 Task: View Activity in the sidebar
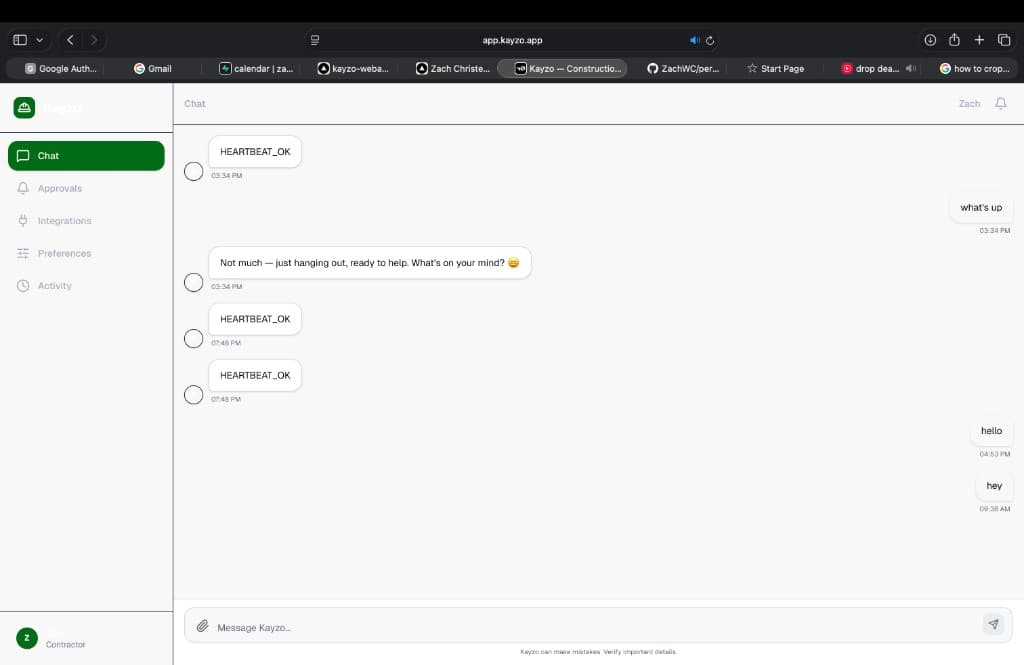pos(58,285)
